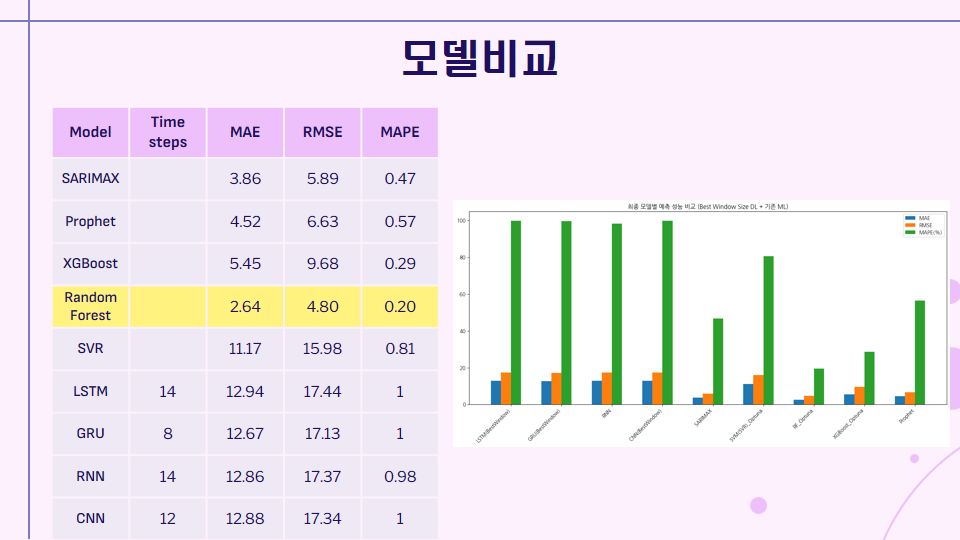Click the 'Prophet' cell in the table

pos(91,222)
